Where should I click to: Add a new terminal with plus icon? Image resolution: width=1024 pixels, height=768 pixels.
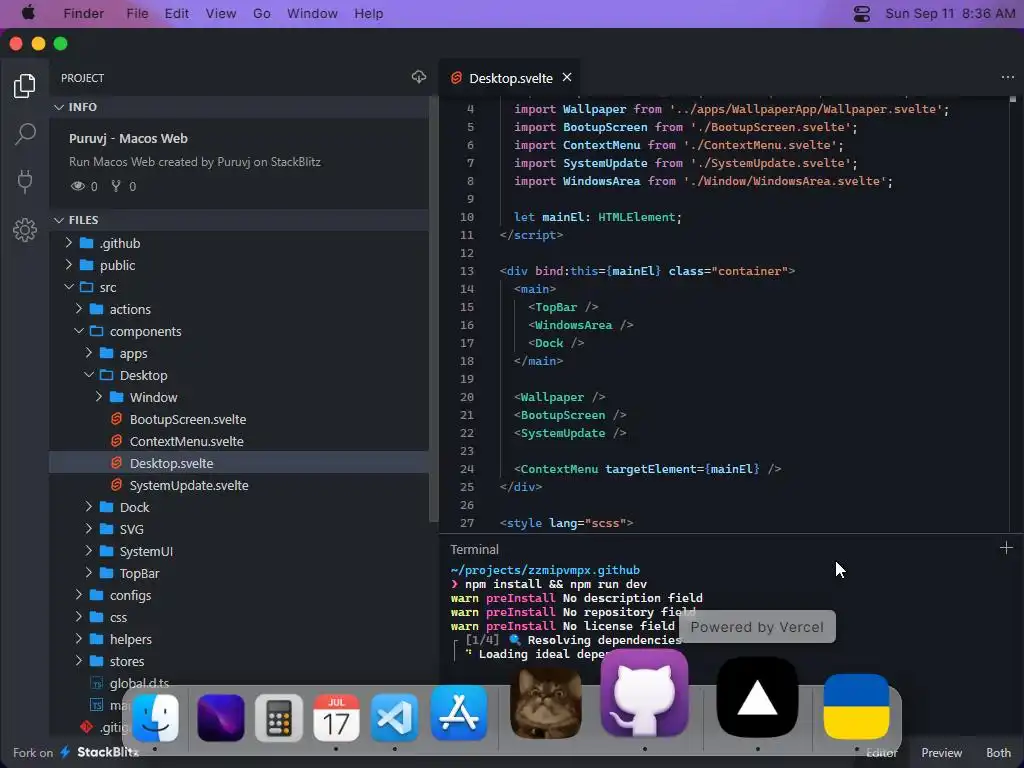pyautogui.click(x=1006, y=548)
